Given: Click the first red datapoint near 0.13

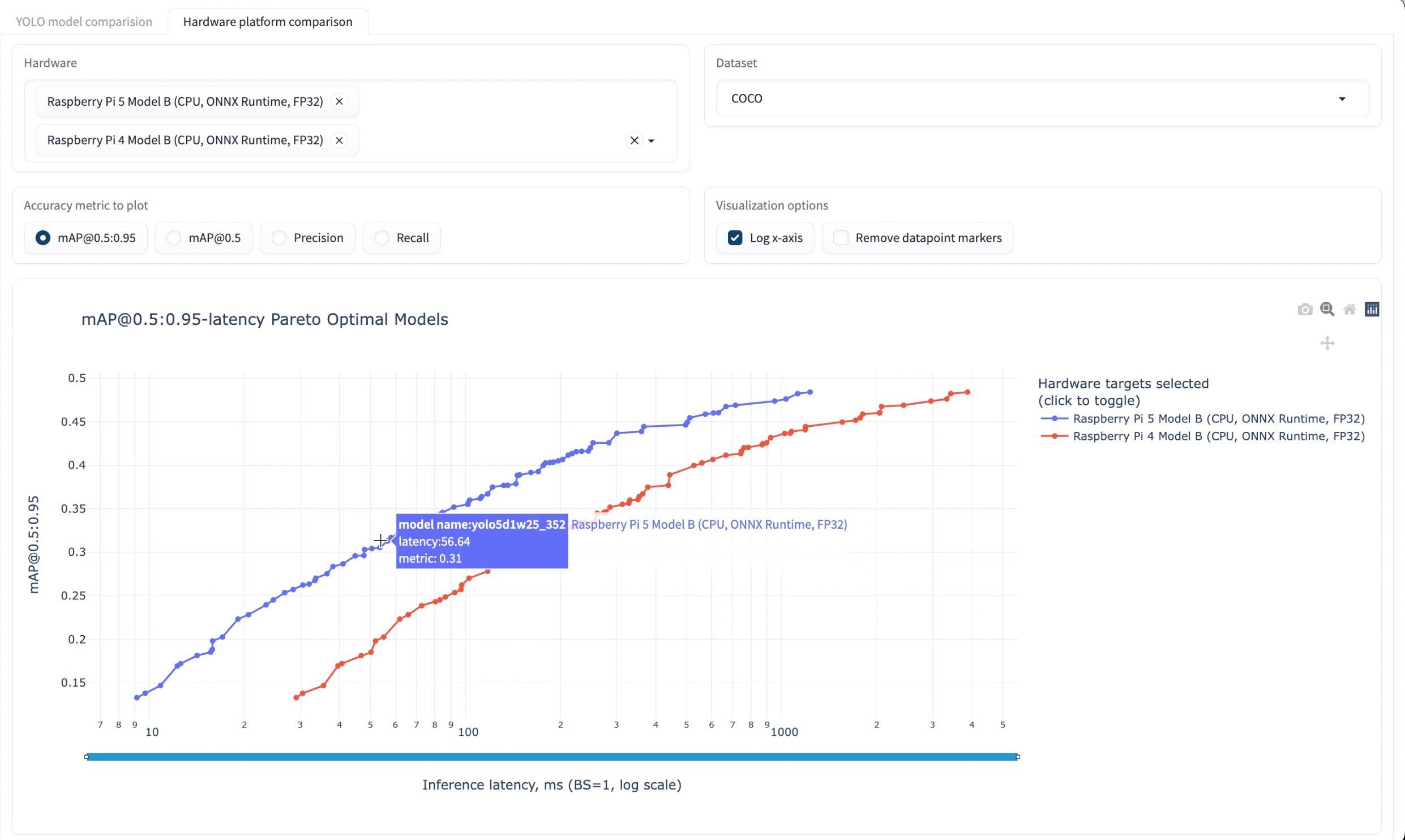Looking at the screenshot, I should [x=296, y=698].
